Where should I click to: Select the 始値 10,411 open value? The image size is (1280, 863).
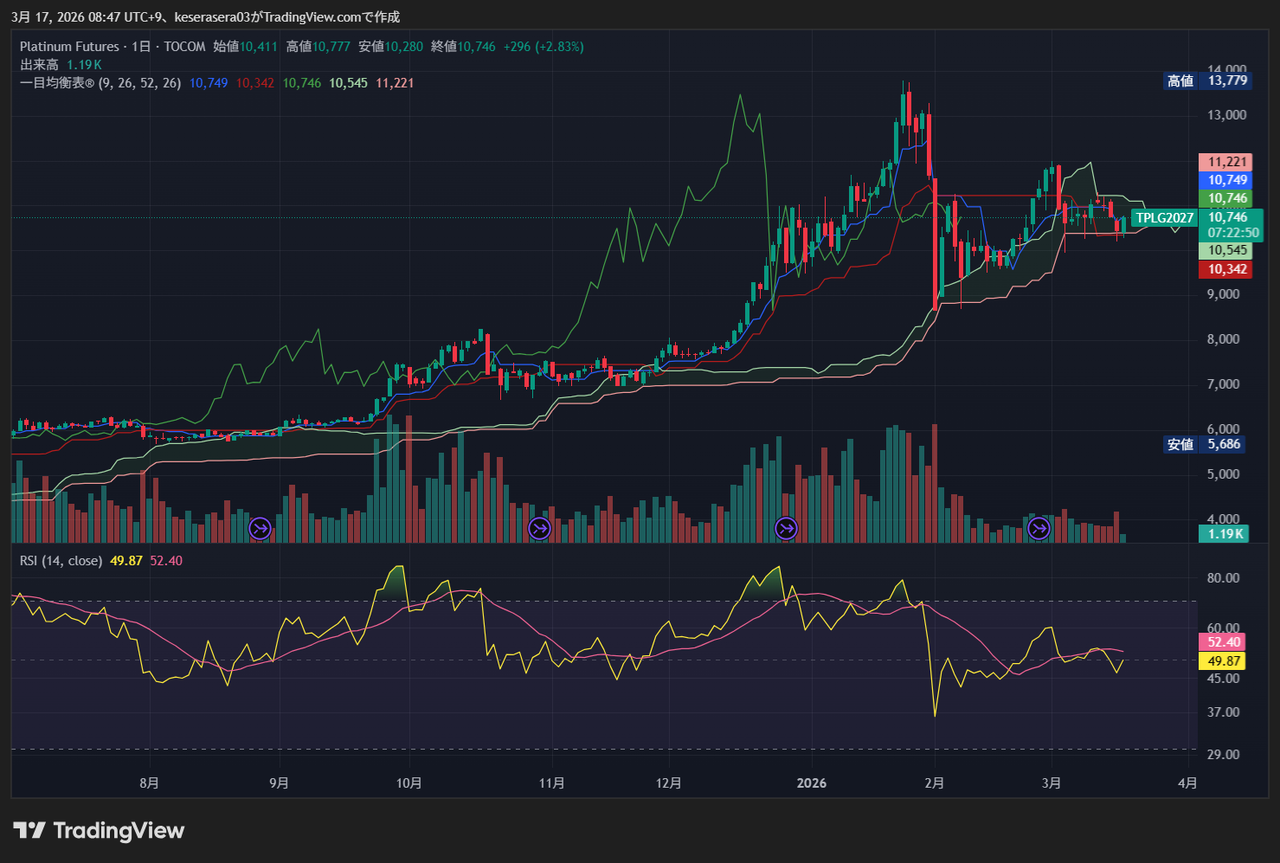click(x=246, y=47)
